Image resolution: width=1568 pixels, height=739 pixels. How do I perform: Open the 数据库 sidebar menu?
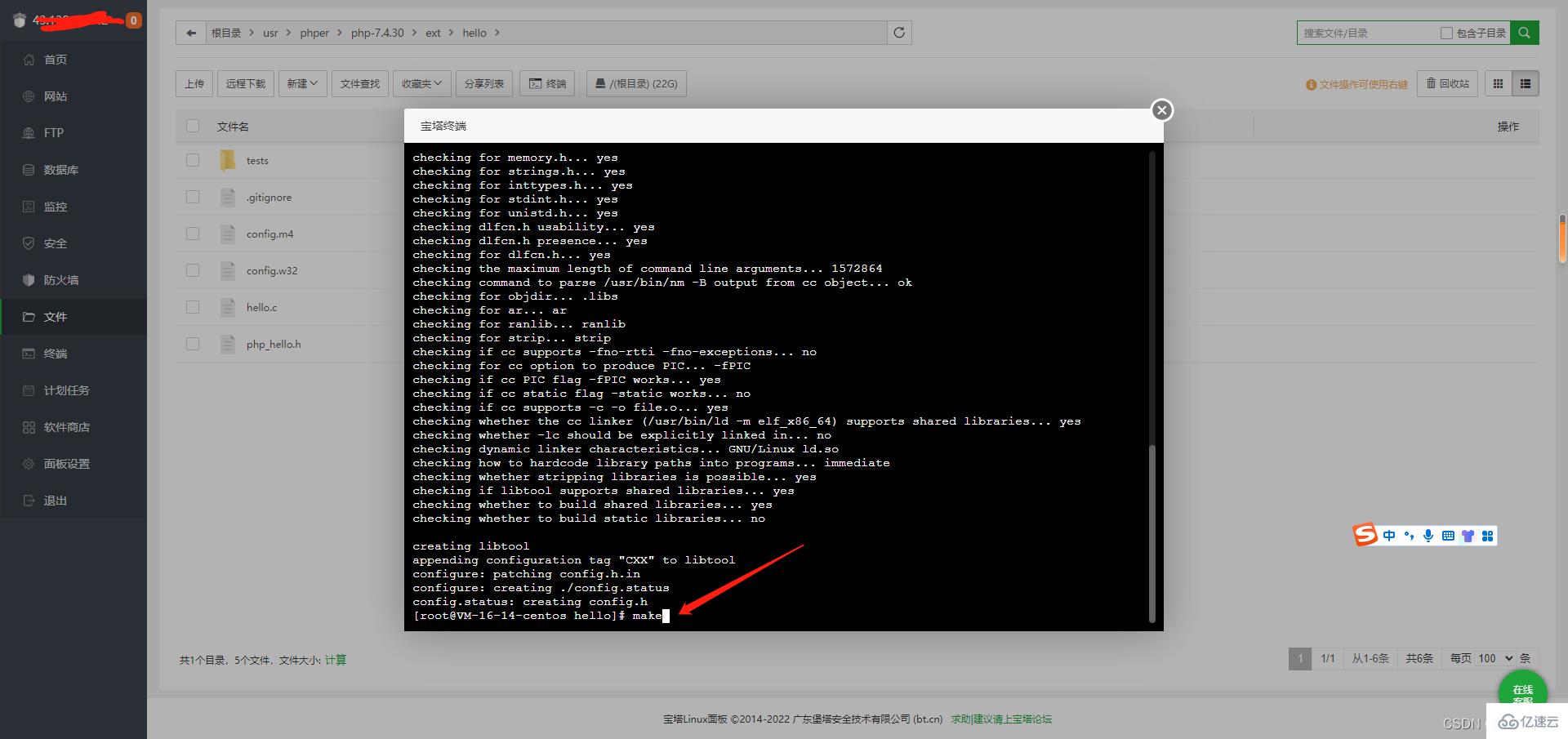point(73,170)
